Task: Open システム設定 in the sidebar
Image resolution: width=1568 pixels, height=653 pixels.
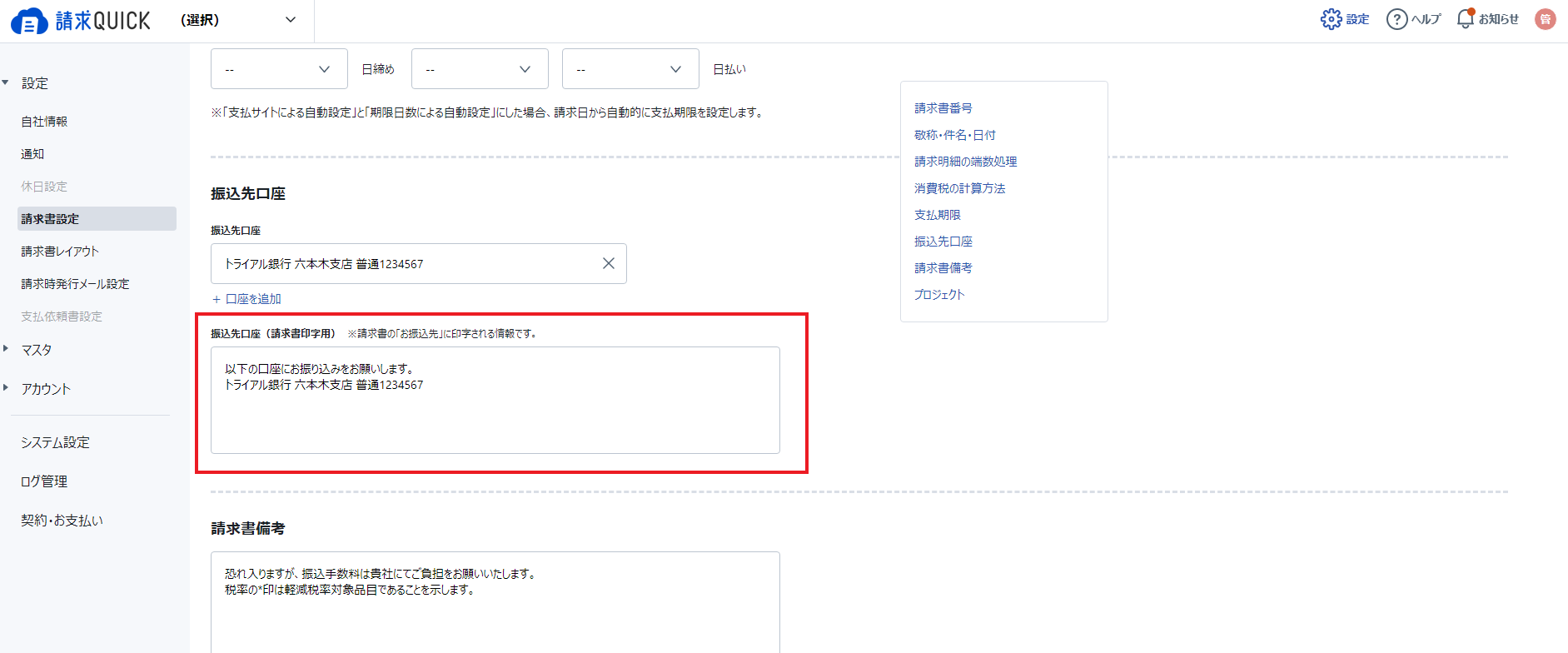Action: tap(55, 442)
